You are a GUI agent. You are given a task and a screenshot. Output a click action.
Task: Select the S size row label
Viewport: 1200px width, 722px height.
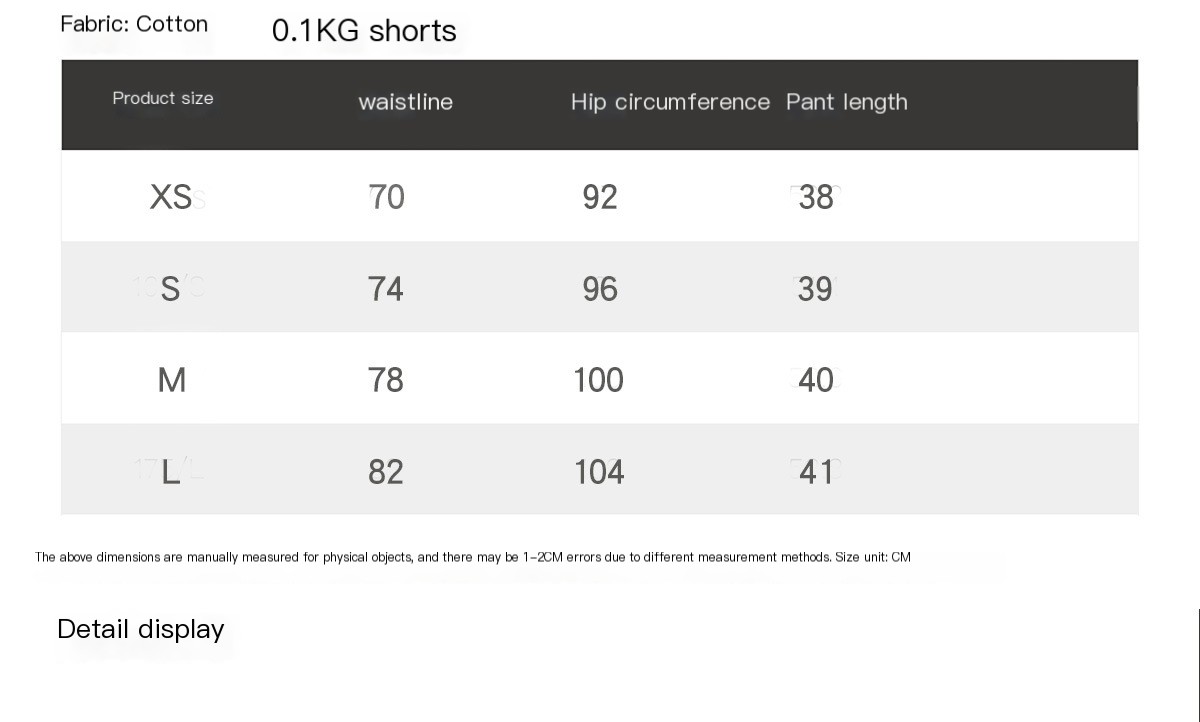171,289
